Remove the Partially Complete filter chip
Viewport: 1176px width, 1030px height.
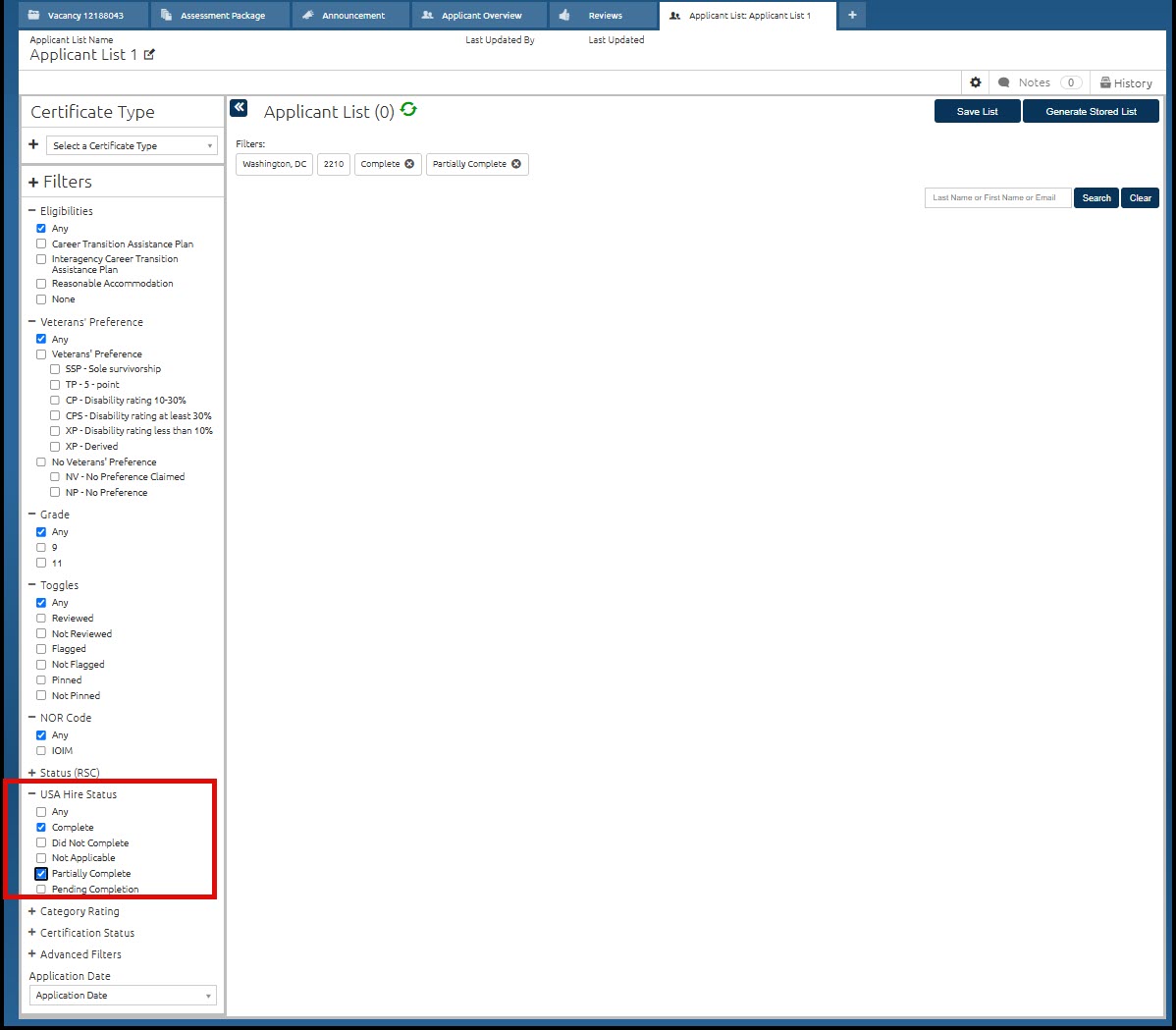click(516, 164)
